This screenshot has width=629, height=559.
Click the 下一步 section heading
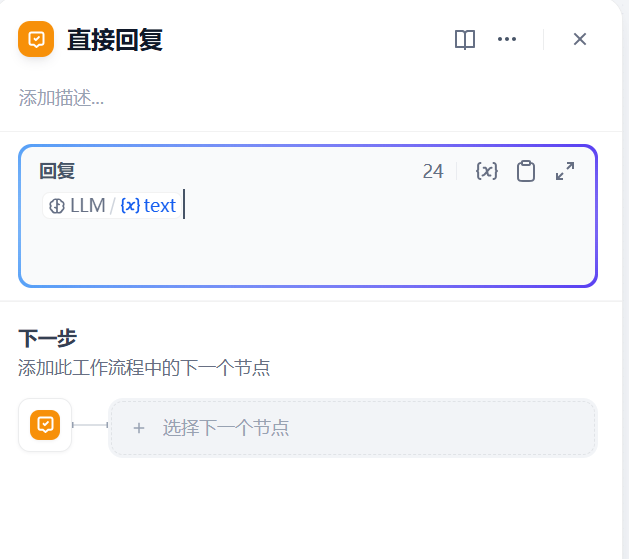point(47,338)
